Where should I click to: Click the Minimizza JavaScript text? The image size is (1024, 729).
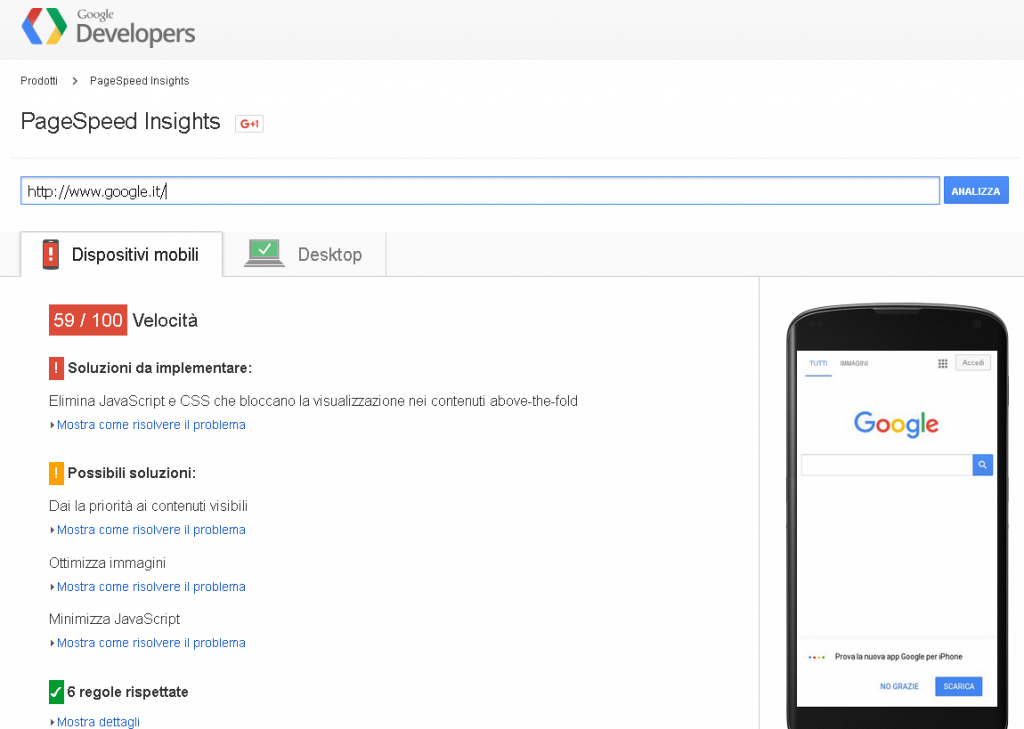coord(114,619)
